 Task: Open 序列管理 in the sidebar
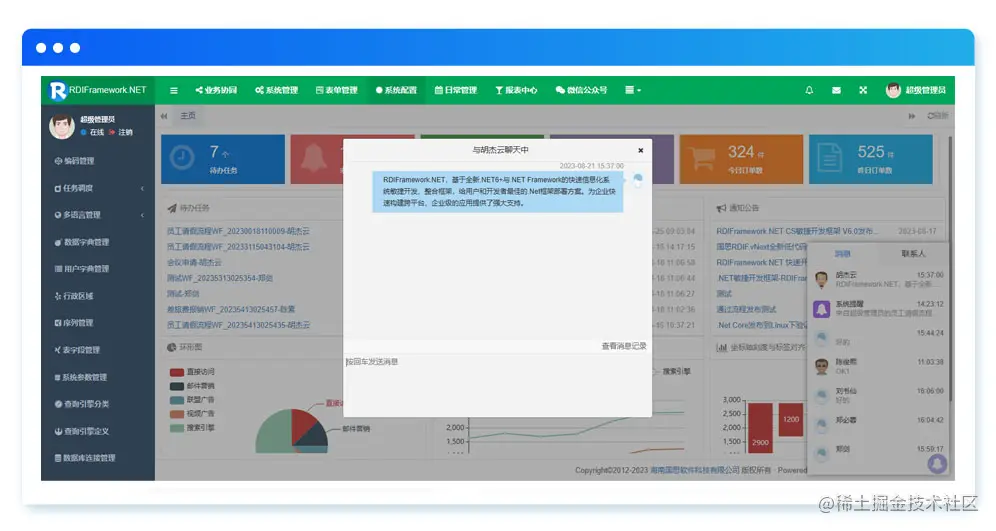point(74,323)
